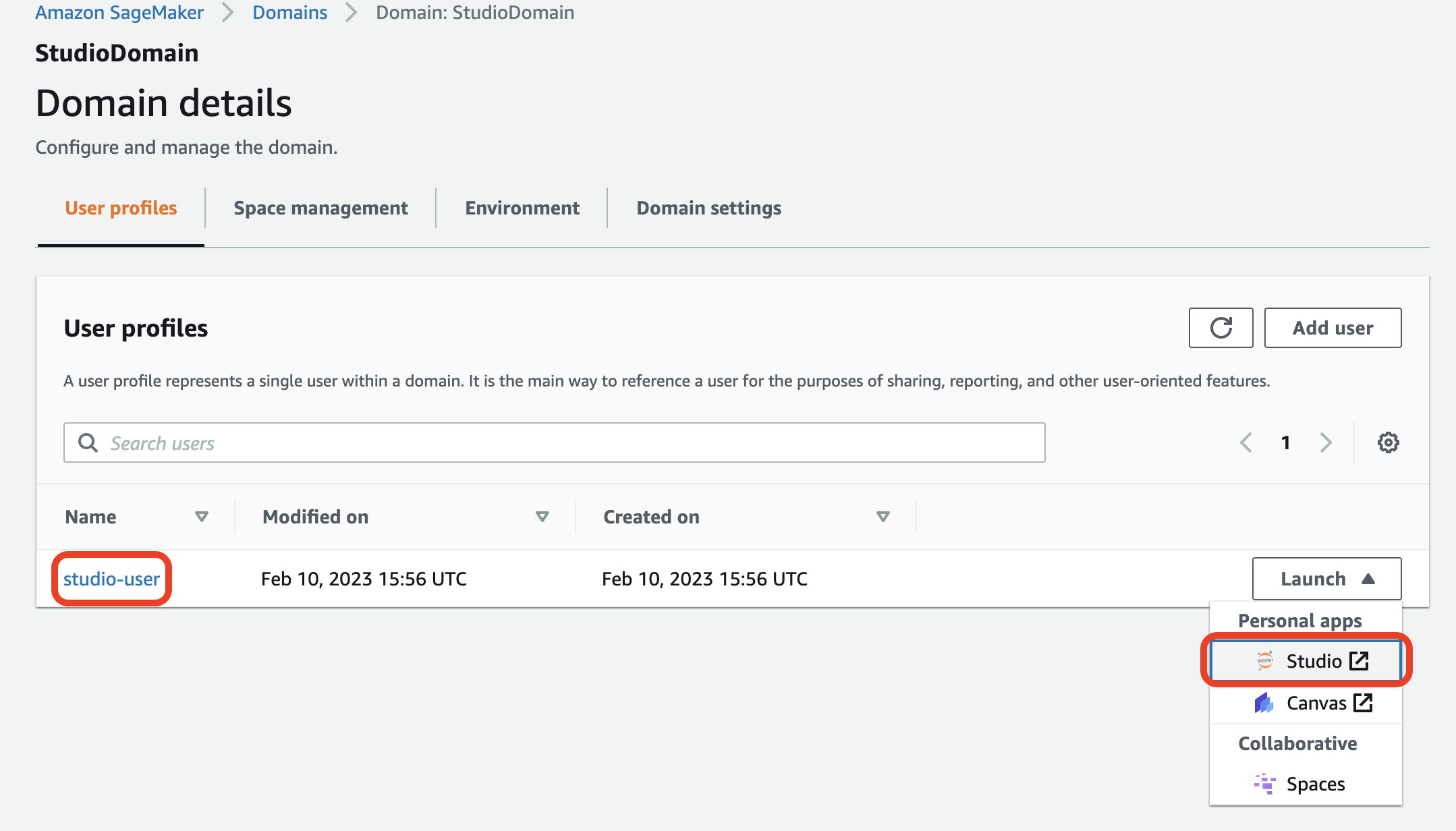The width and height of the screenshot is (1456, 831).
Task: Click Canvas external link icon
Action: pyautogui.click(x=1363, y=703)
